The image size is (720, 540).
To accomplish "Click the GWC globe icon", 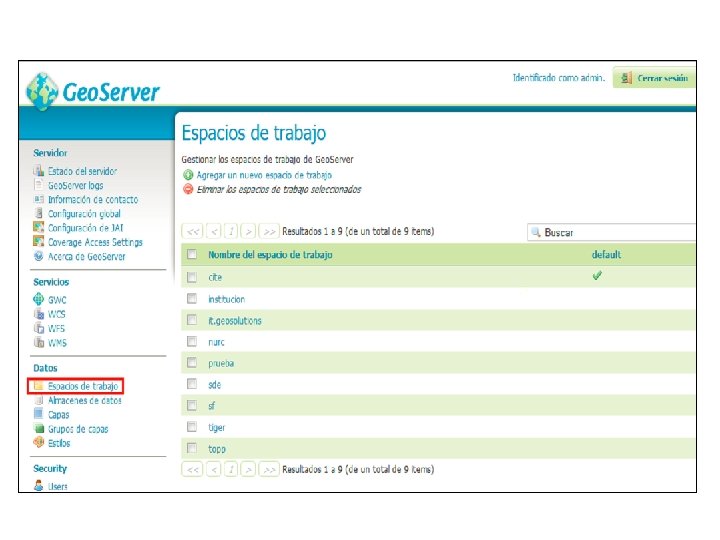I will [39, 299].
